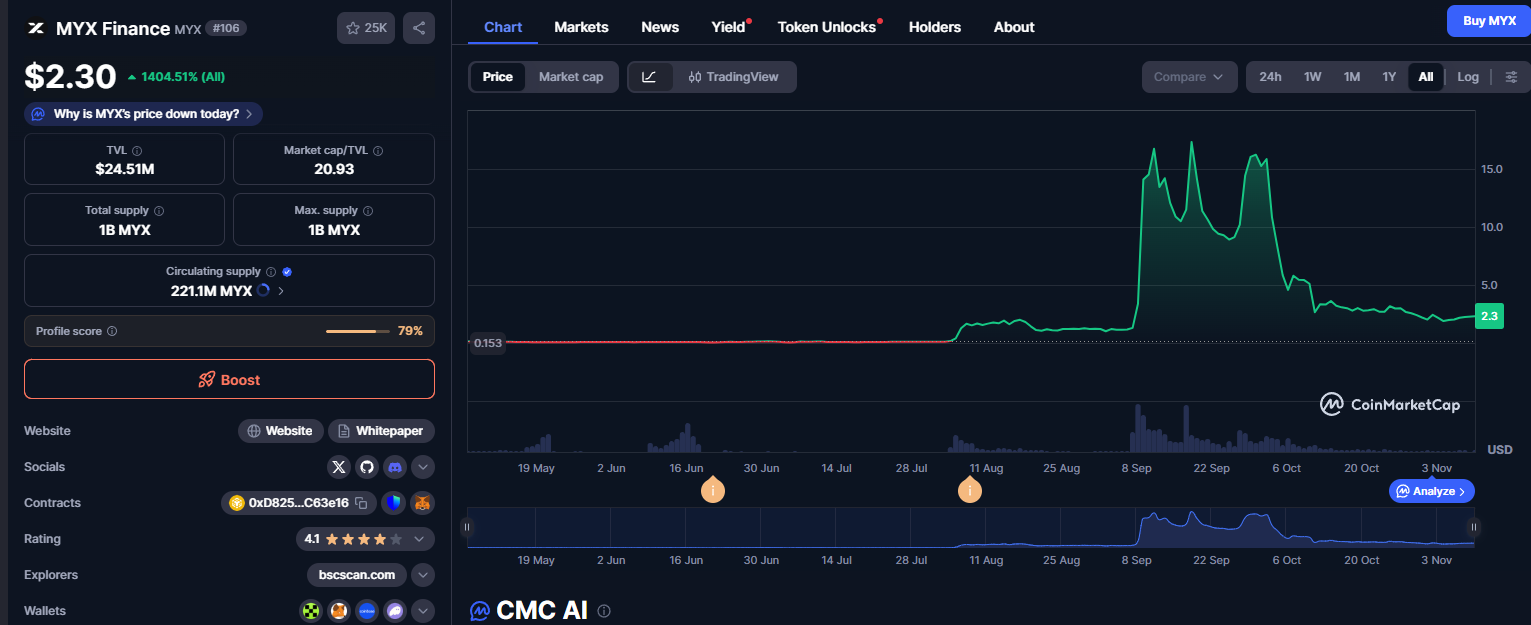
Task: Open the About tab
Action: click(1014, 27)
